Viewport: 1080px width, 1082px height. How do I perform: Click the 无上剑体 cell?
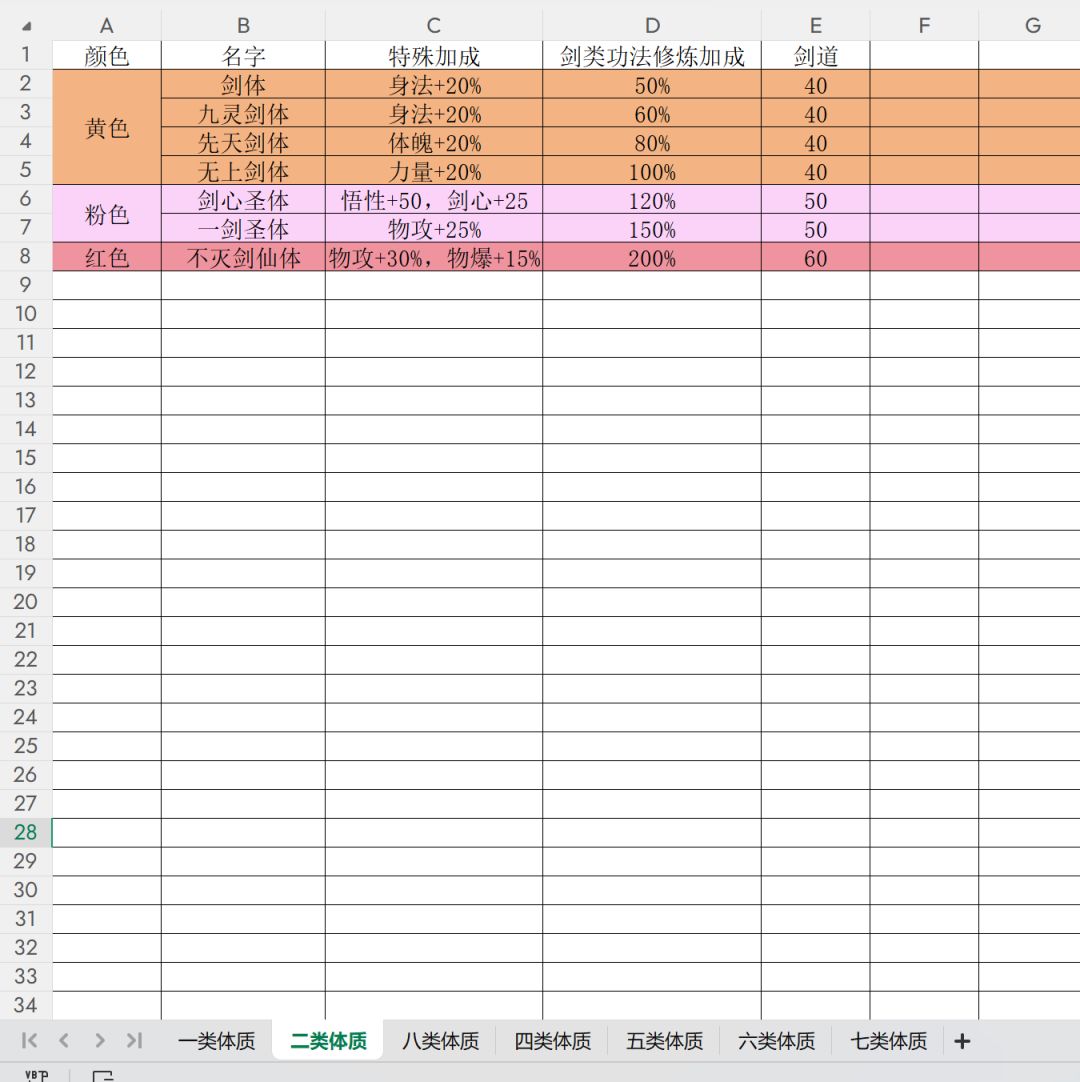[x=243, y=170]
